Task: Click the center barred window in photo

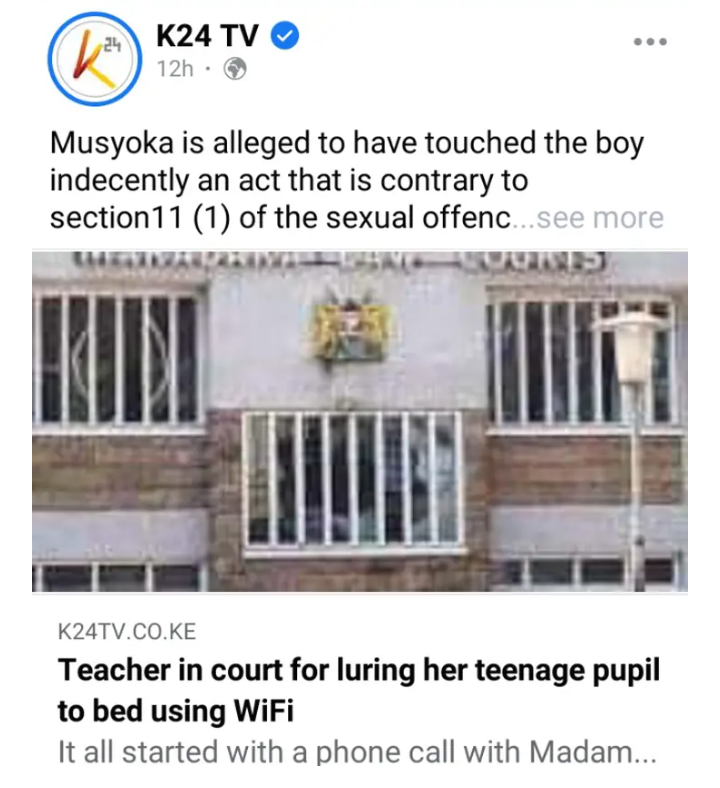Action: pos(353,480)
